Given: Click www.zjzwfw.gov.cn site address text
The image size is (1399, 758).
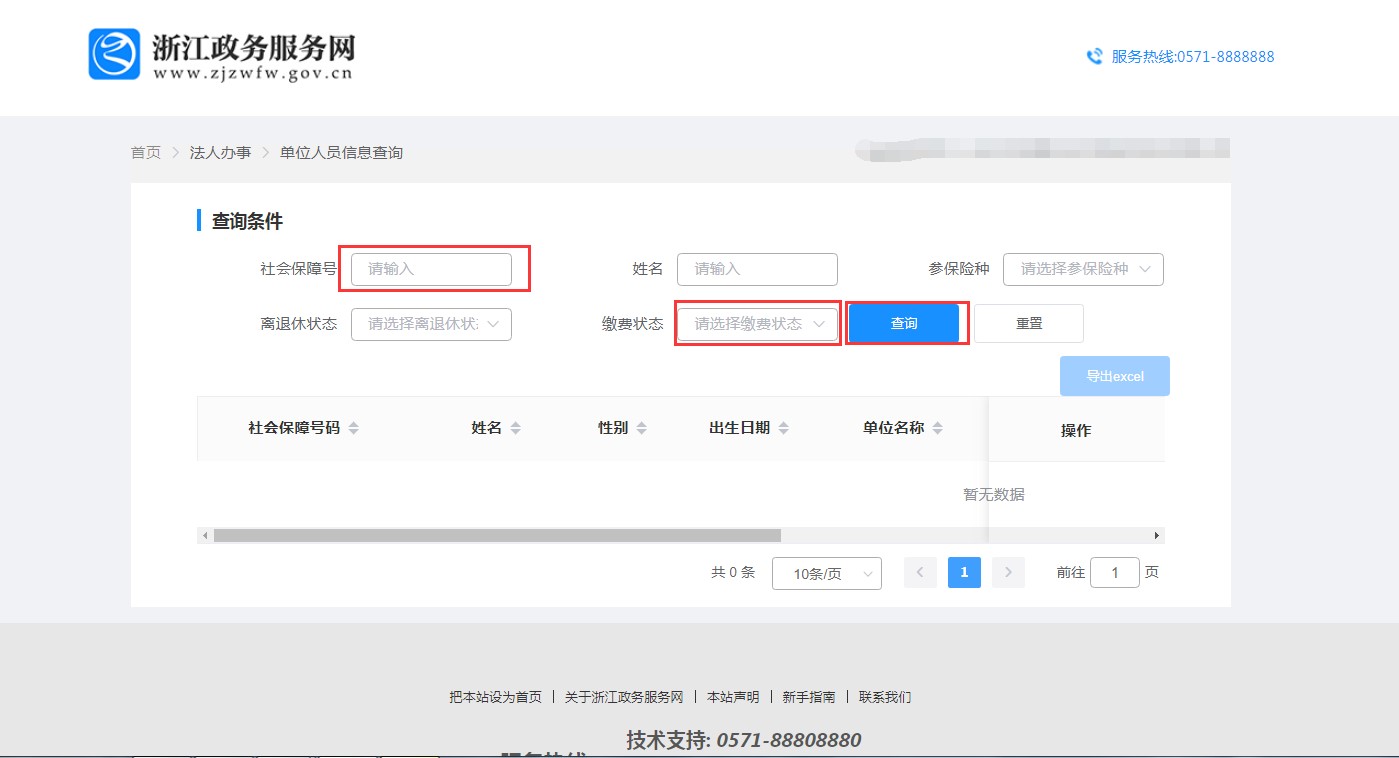Looking at the screenshot, I should coord(254,73).
